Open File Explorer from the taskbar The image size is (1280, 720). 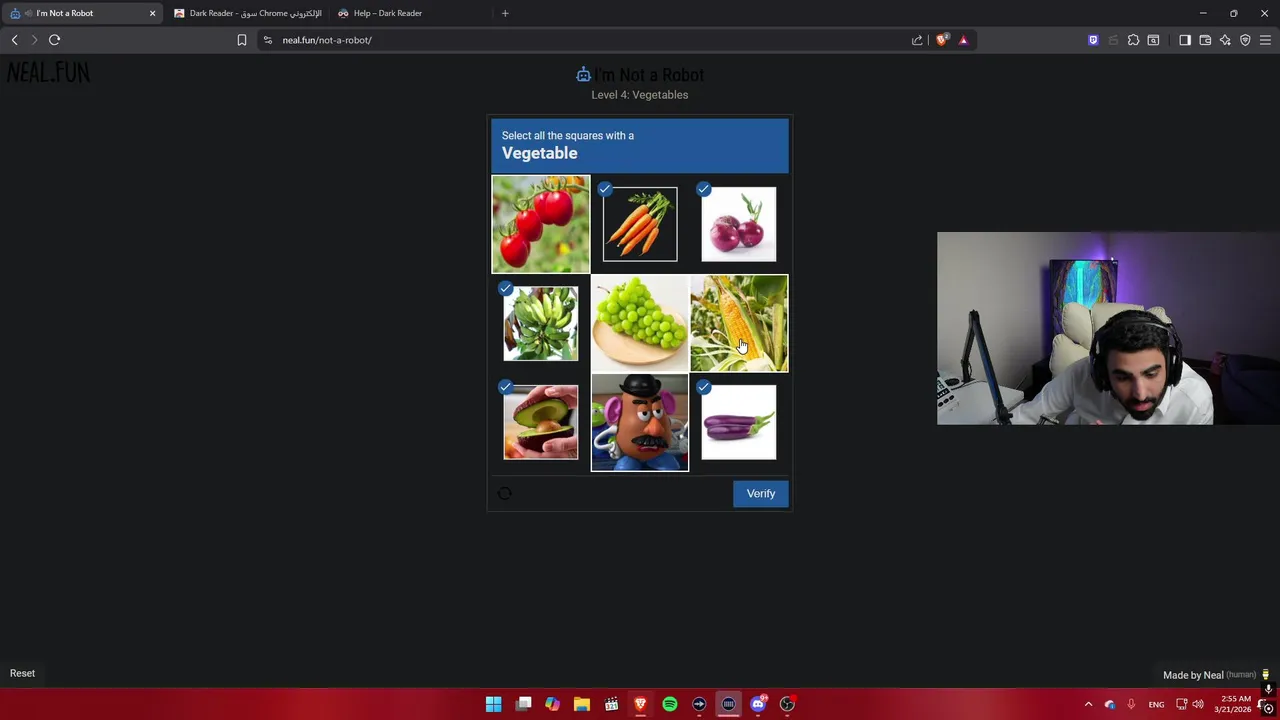[582, 704]
